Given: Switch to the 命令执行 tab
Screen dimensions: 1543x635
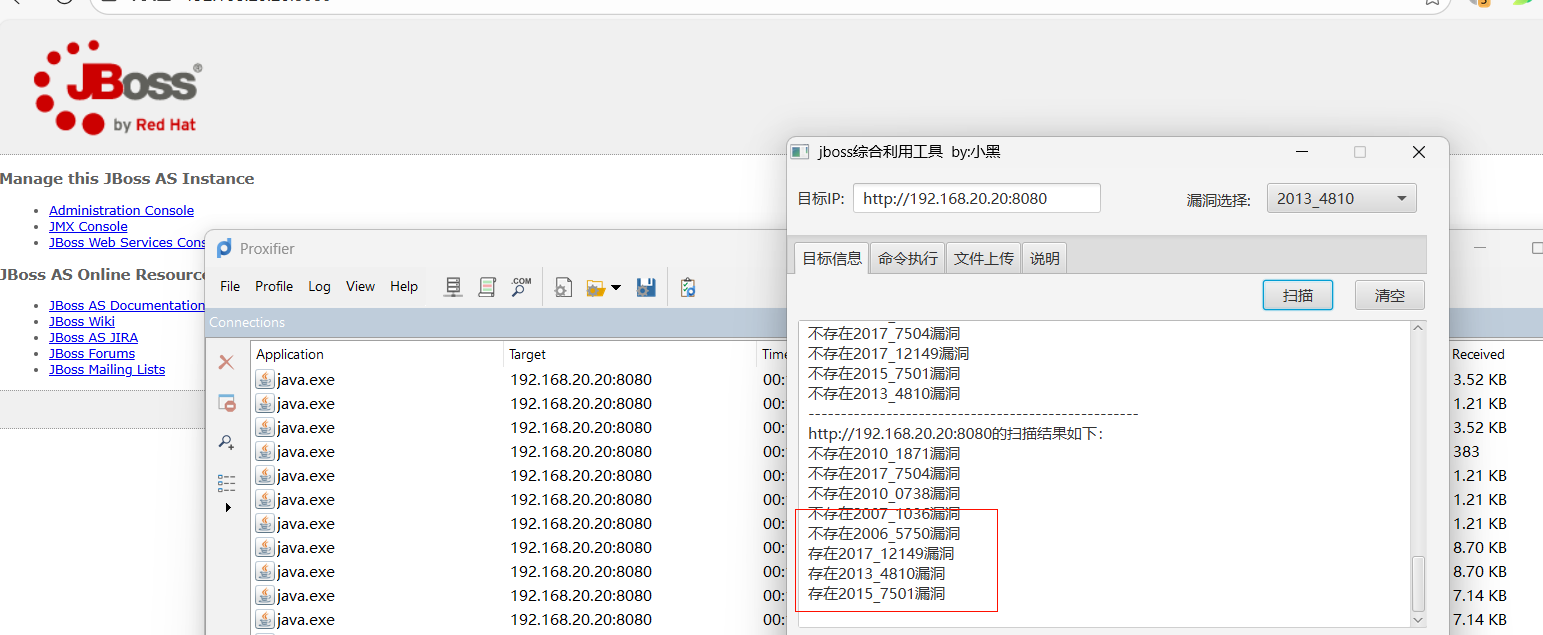Looking at the screenshot, I should [x=907, y=258].
